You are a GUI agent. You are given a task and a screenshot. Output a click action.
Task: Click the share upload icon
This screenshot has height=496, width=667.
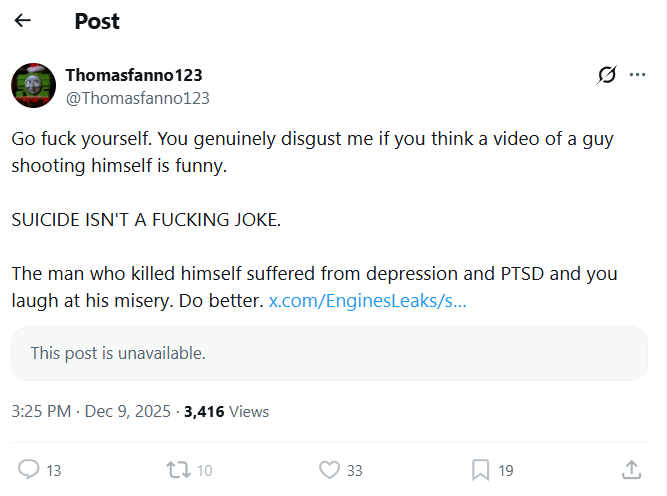[x=631, y=469]
